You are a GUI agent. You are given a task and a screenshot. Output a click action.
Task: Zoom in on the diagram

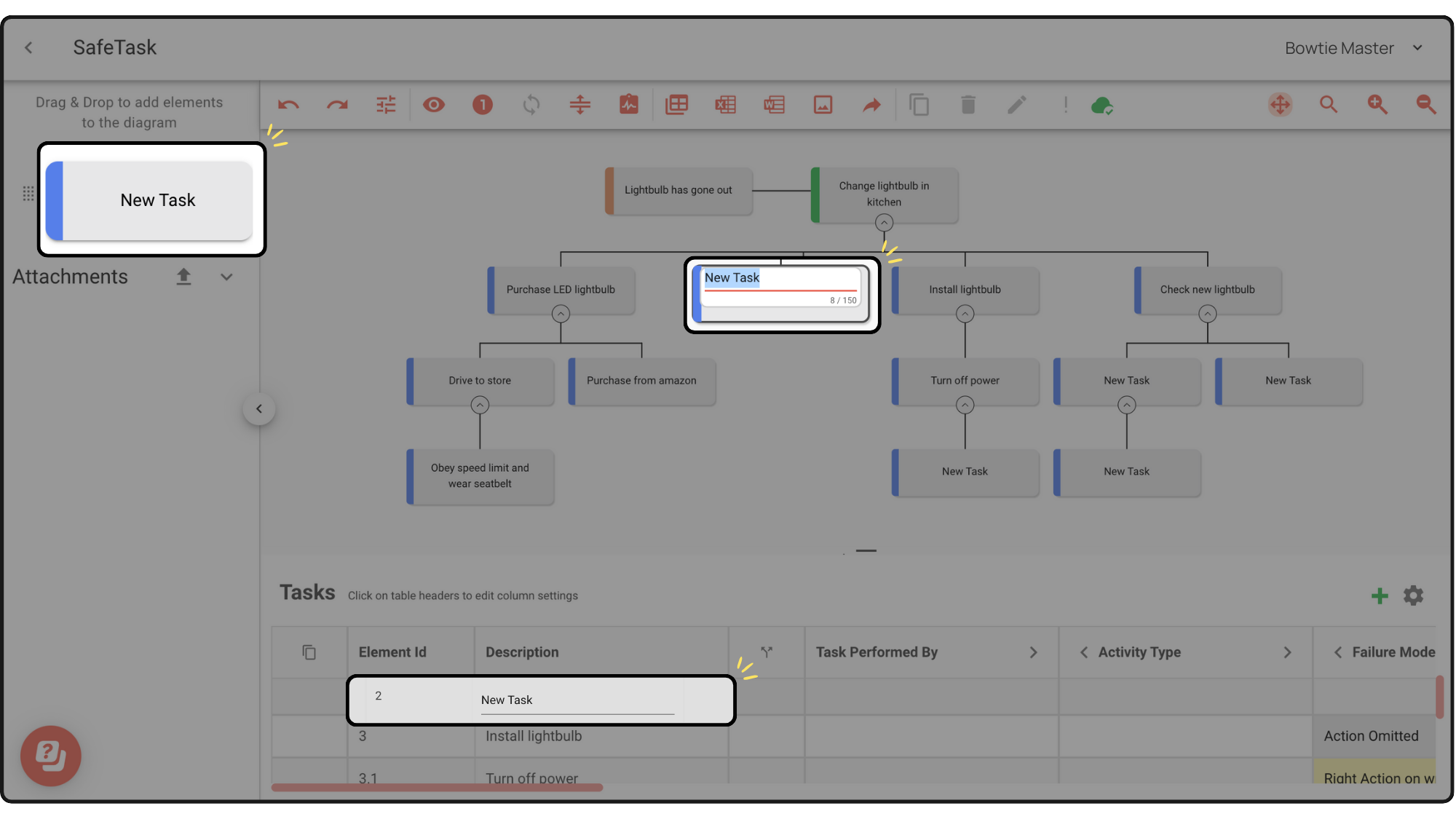click(x=1377, y=105)
